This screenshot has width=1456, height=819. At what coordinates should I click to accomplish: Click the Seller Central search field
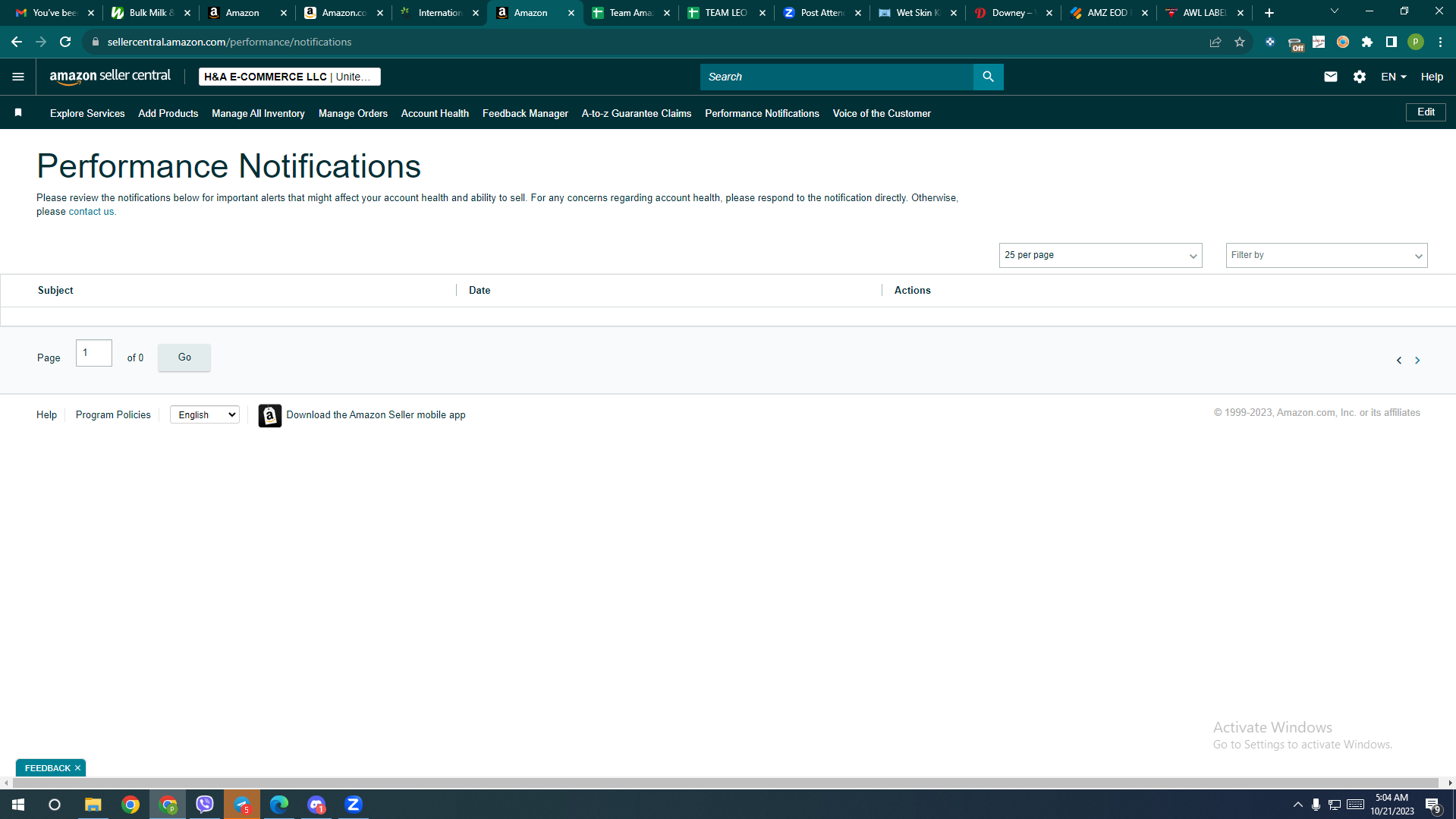pos(836,77)
